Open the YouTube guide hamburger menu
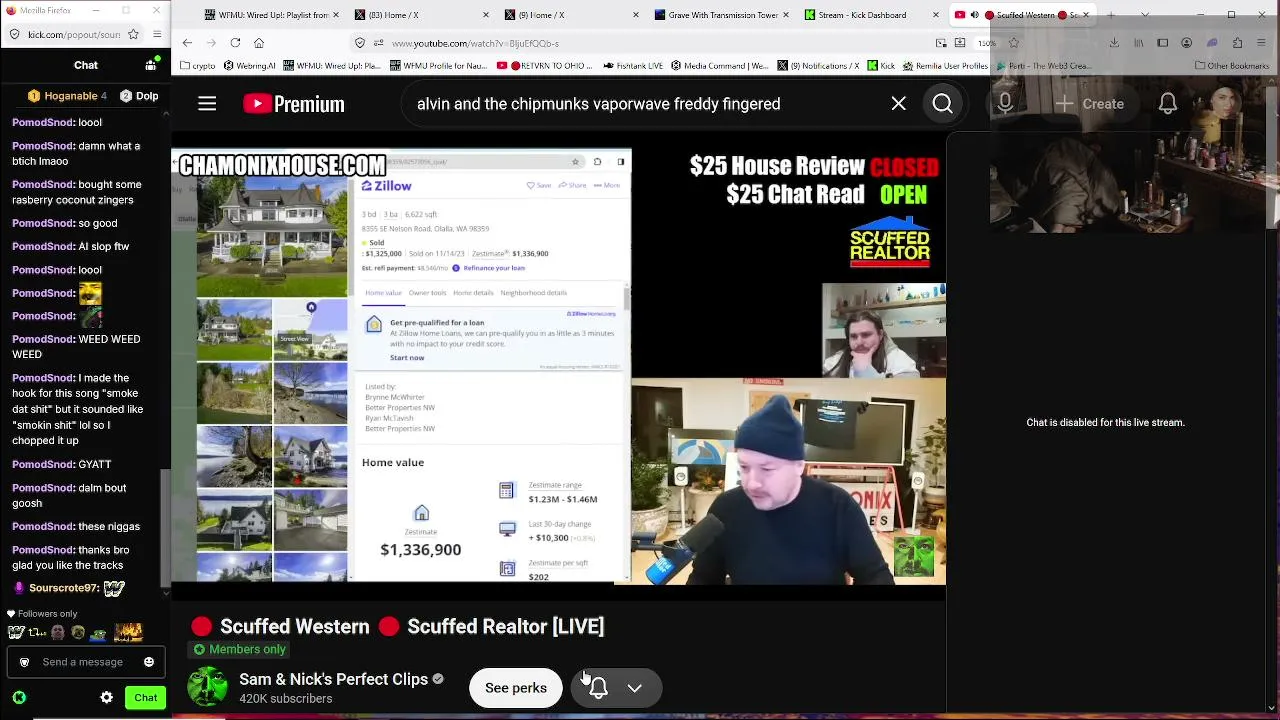This screenshot has width=1280, height=720. pyautogui.click(x=207, y=104)
